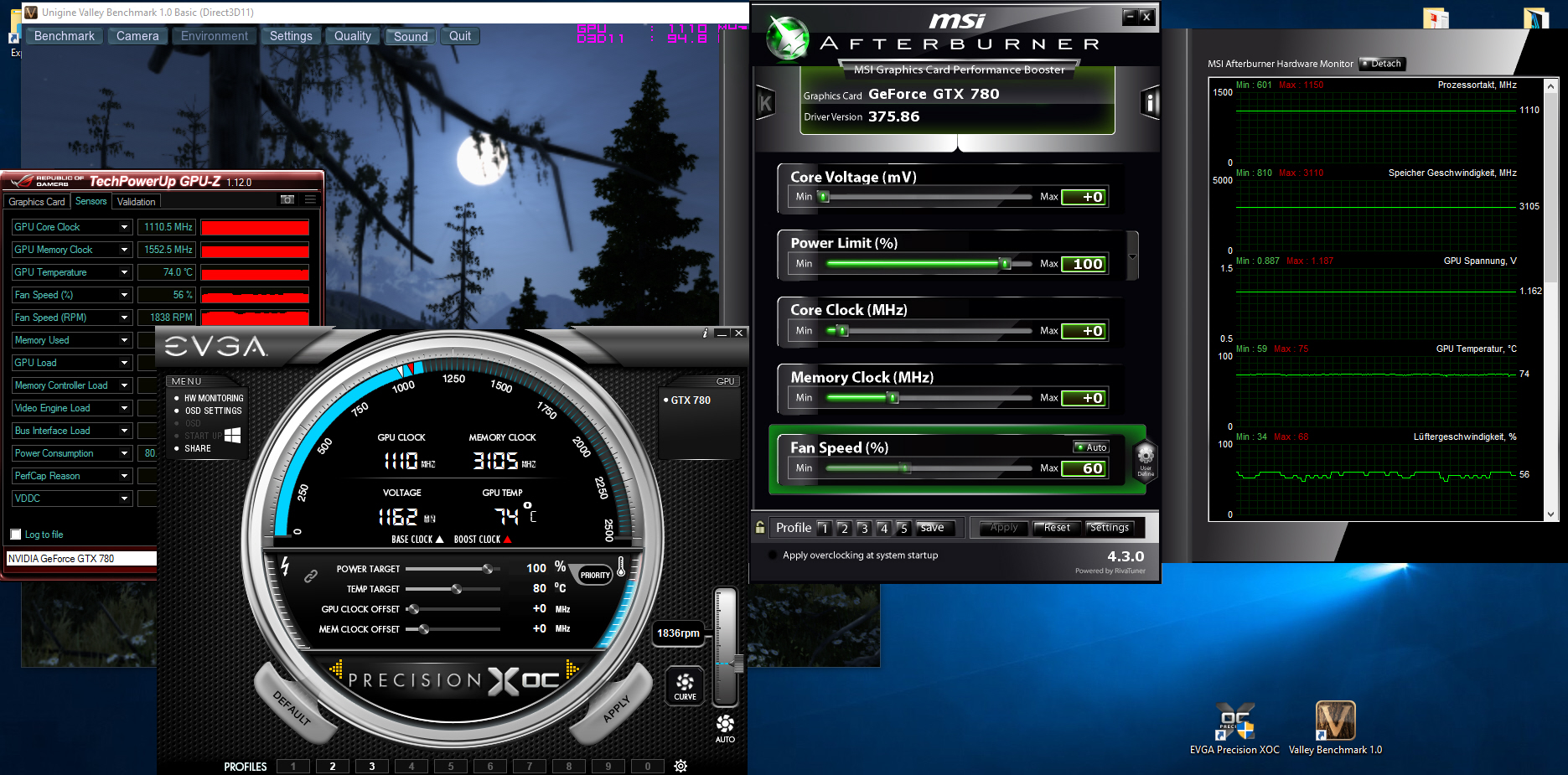Image resolution: width=1568 pixels, height=775 pixels.
Task: Toggle the PRIORITY button in Precision XOC
Action: coord(595,575)
